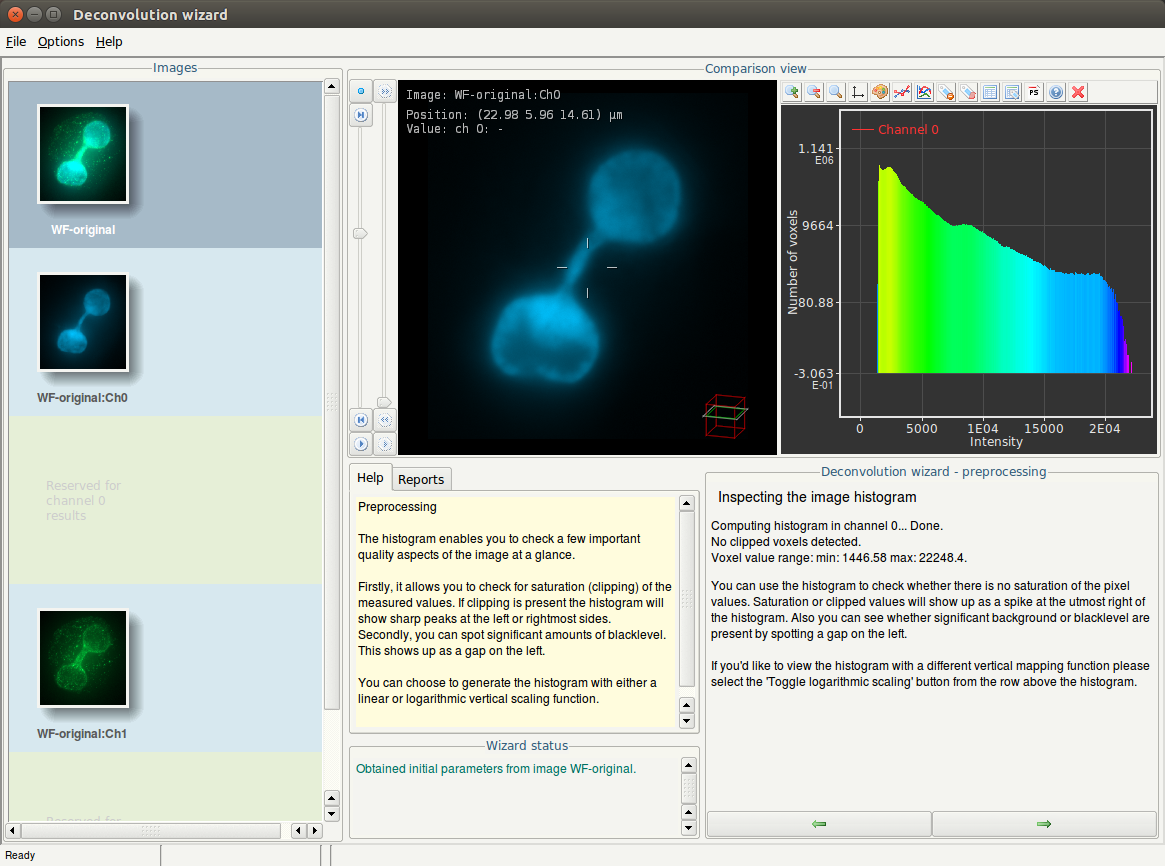Click the zoom out histogram icon
This screenshot has width=1165, height=866.
coord(814,92)
